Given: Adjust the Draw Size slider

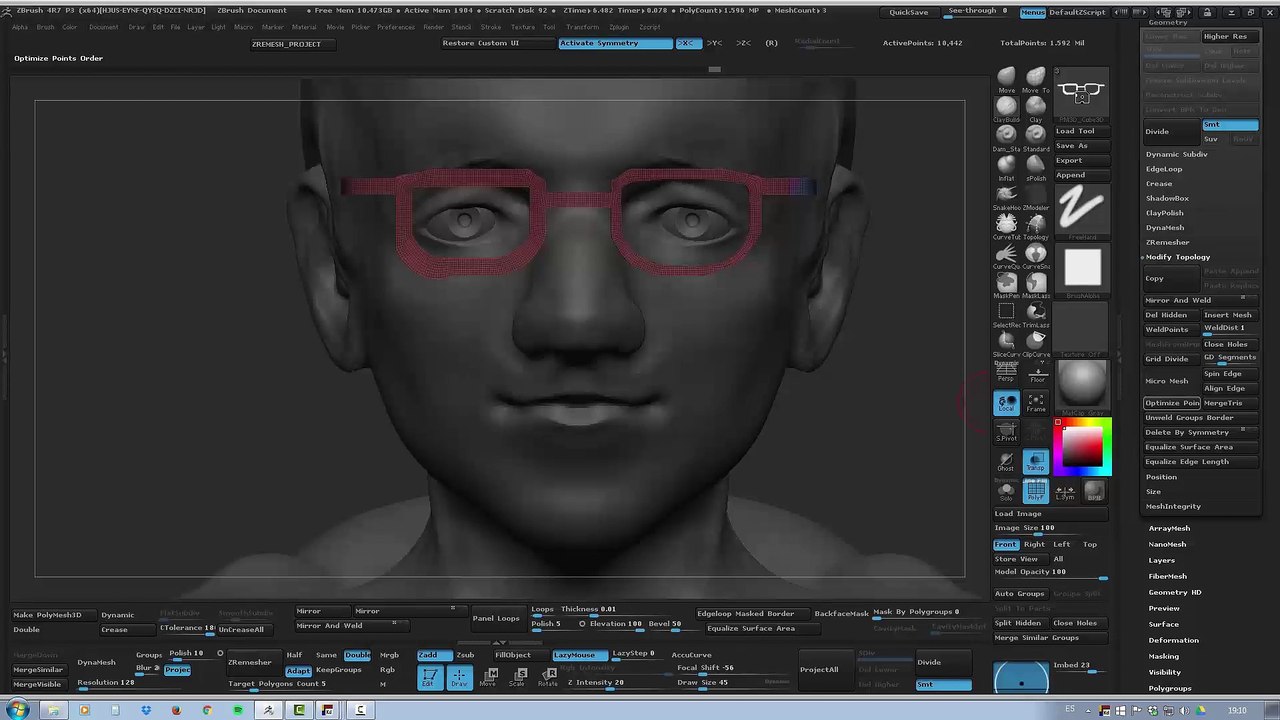Looking at the screenshot, I should tap(717, 683).
